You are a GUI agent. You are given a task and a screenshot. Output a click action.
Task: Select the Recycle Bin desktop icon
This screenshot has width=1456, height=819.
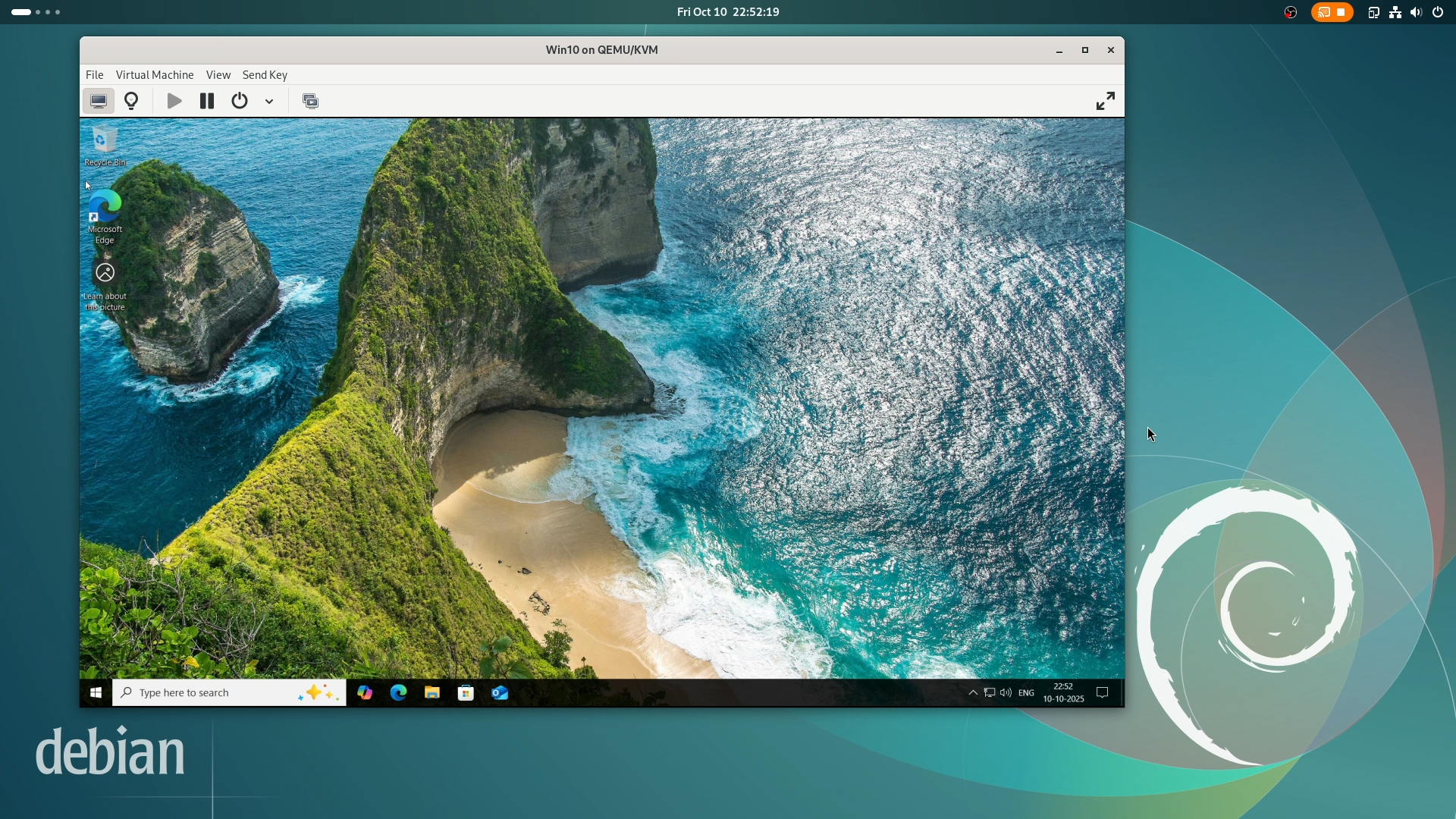point(105,146)
